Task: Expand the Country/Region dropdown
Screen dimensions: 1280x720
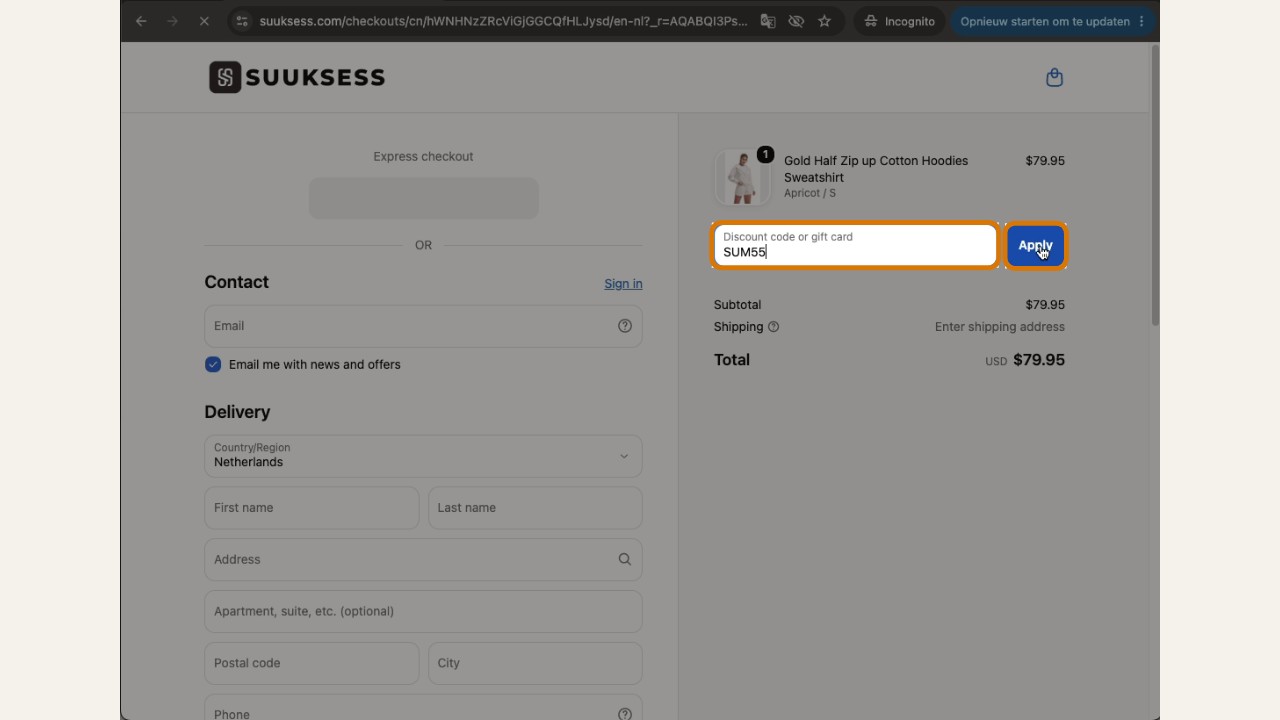Action: [x=423, y=456]
